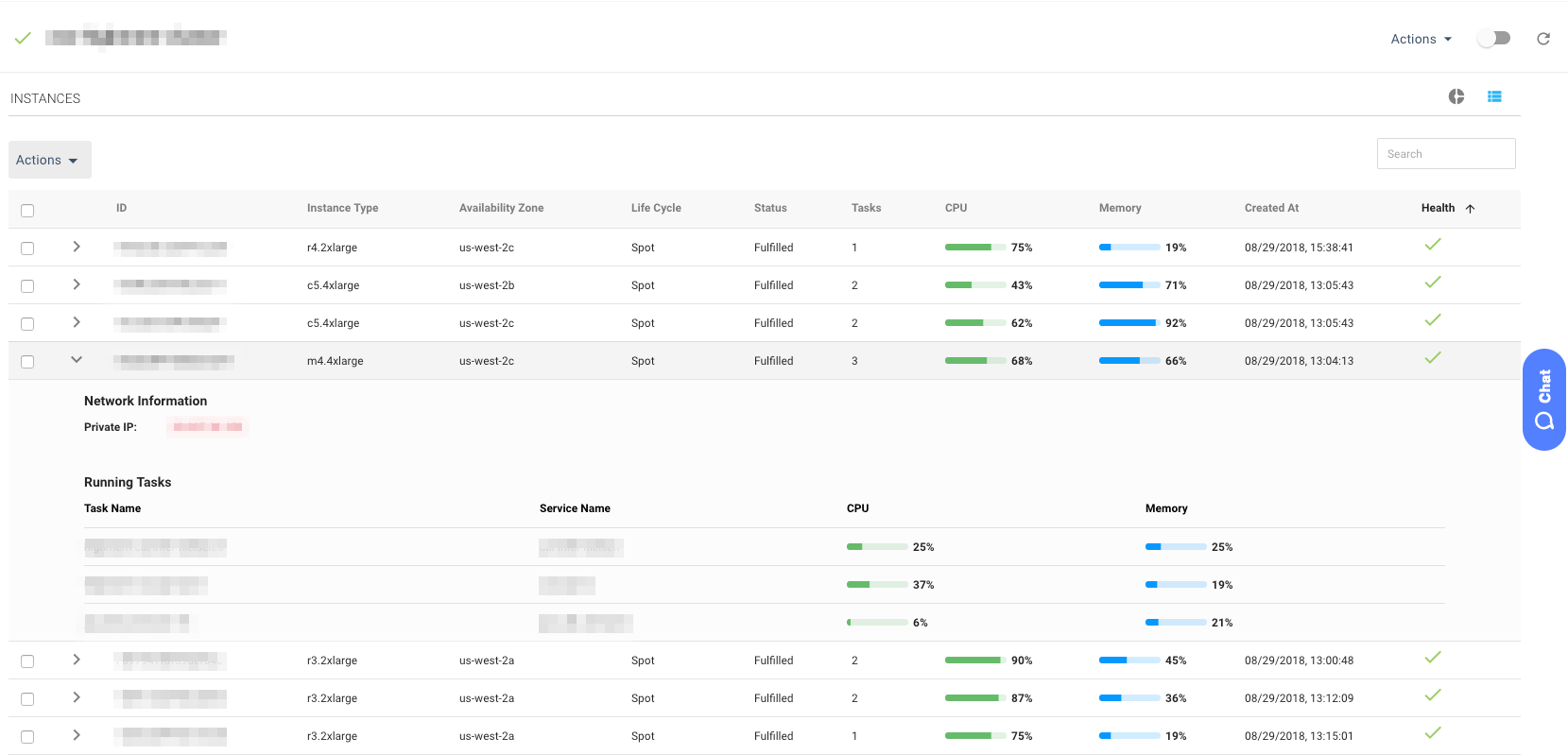Image resolution: width=1568 pixels, height=755 pixels.
Task: Open Actions dropdown above instances table
Action: tap(49, 160)
